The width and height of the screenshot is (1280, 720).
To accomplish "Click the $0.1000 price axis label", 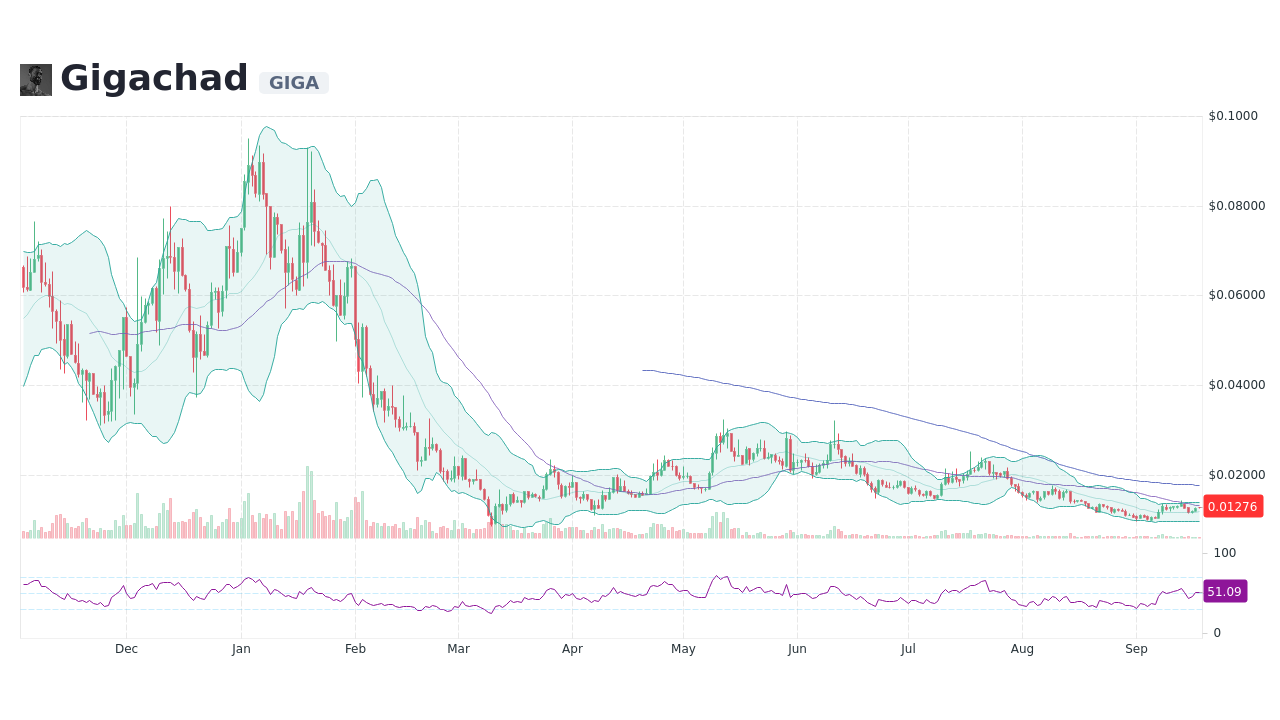I will (1234, 116).
